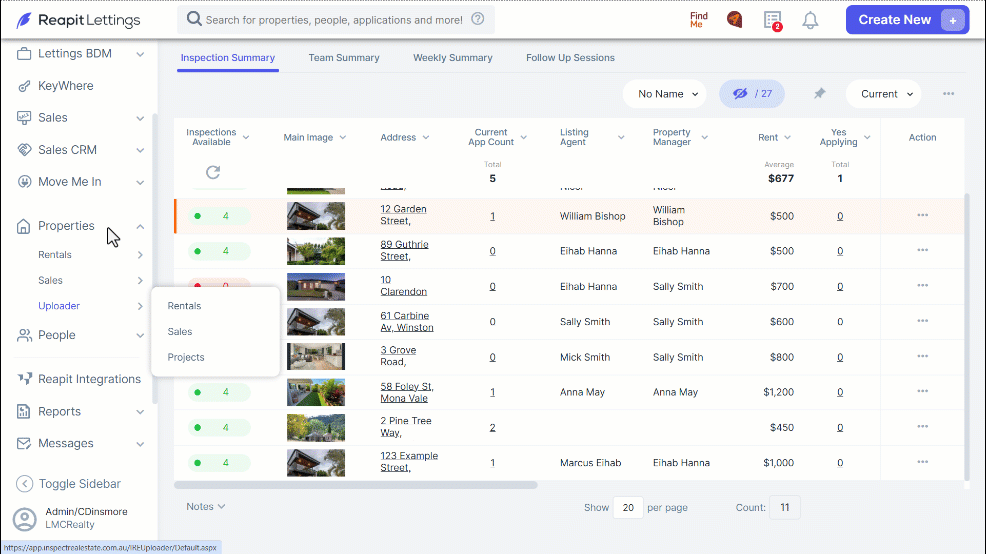986x554 pixels.
Task: Click the refresh icon under Inspections Available
Action: pyautogui.click(x=213, y=172)
